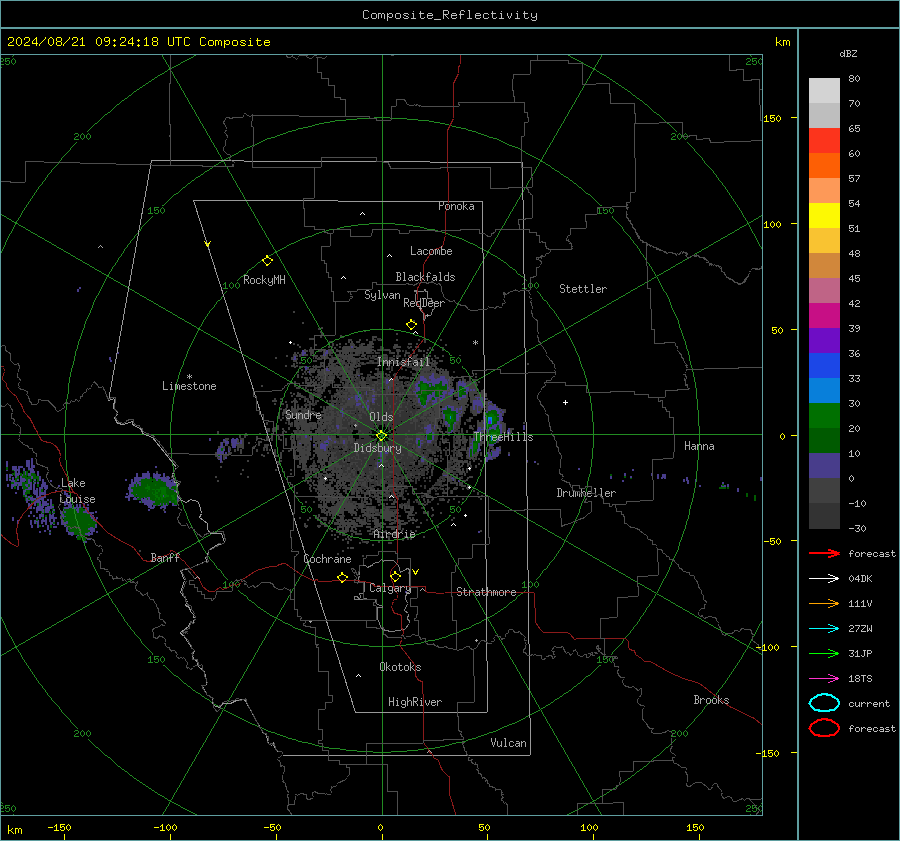Click the asterisk marker above Limestone
The height and width of the screenshot is (841, 900).
tap(189, 377)
